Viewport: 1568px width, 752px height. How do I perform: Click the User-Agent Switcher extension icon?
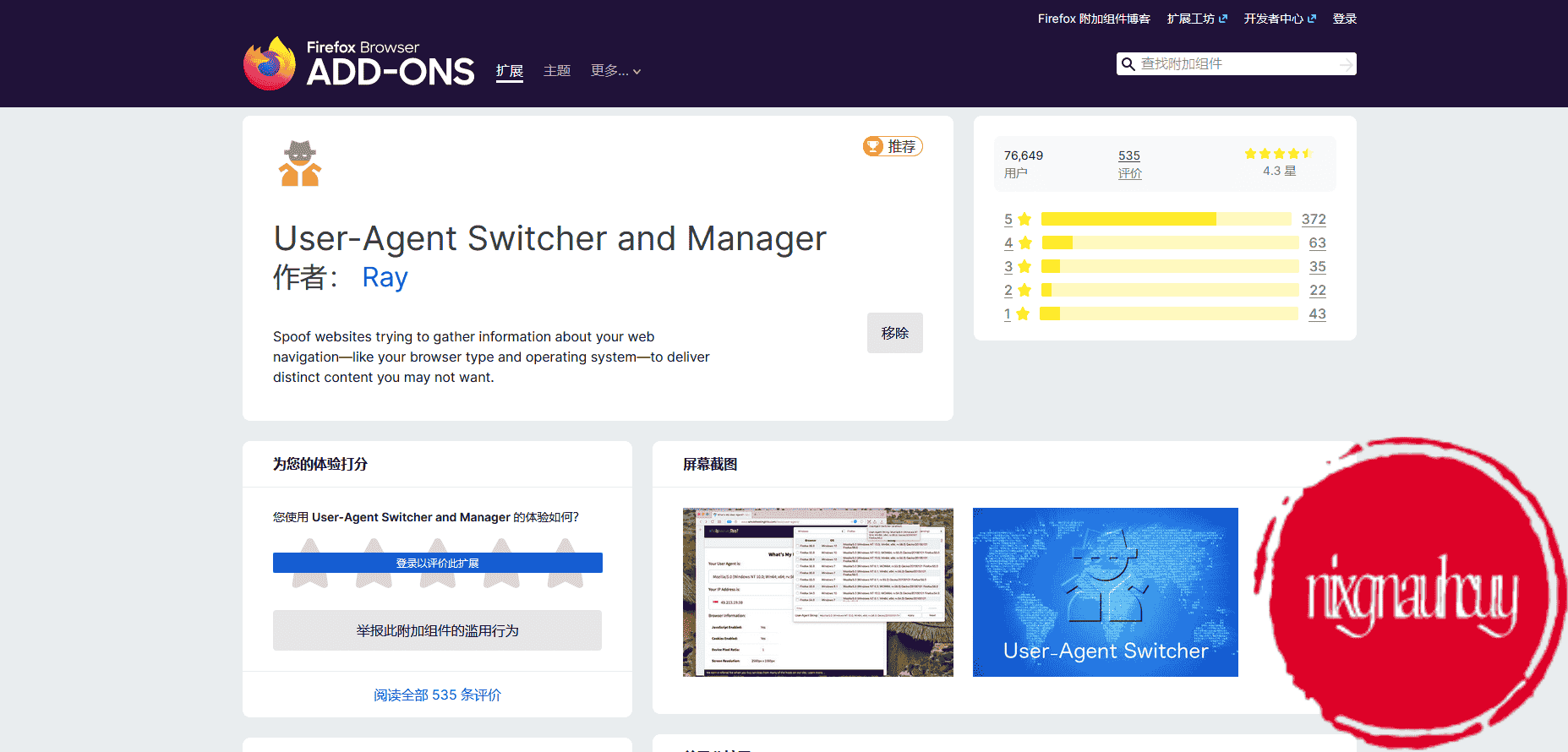300,163
